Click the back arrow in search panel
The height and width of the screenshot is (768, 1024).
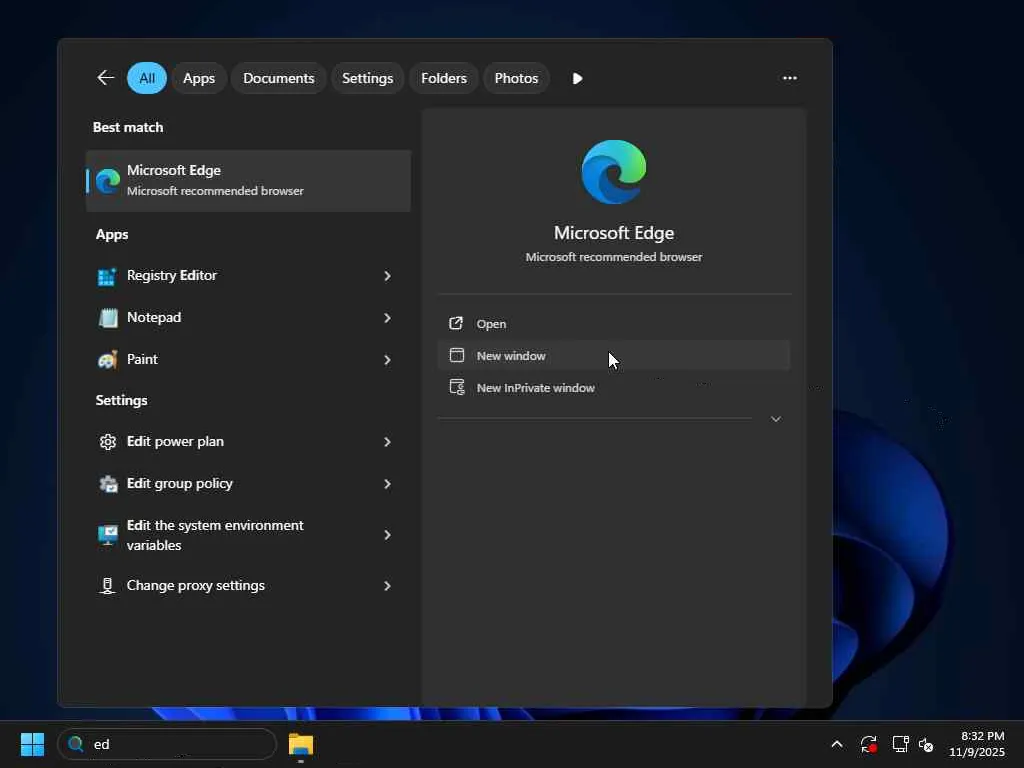[106, 78]
